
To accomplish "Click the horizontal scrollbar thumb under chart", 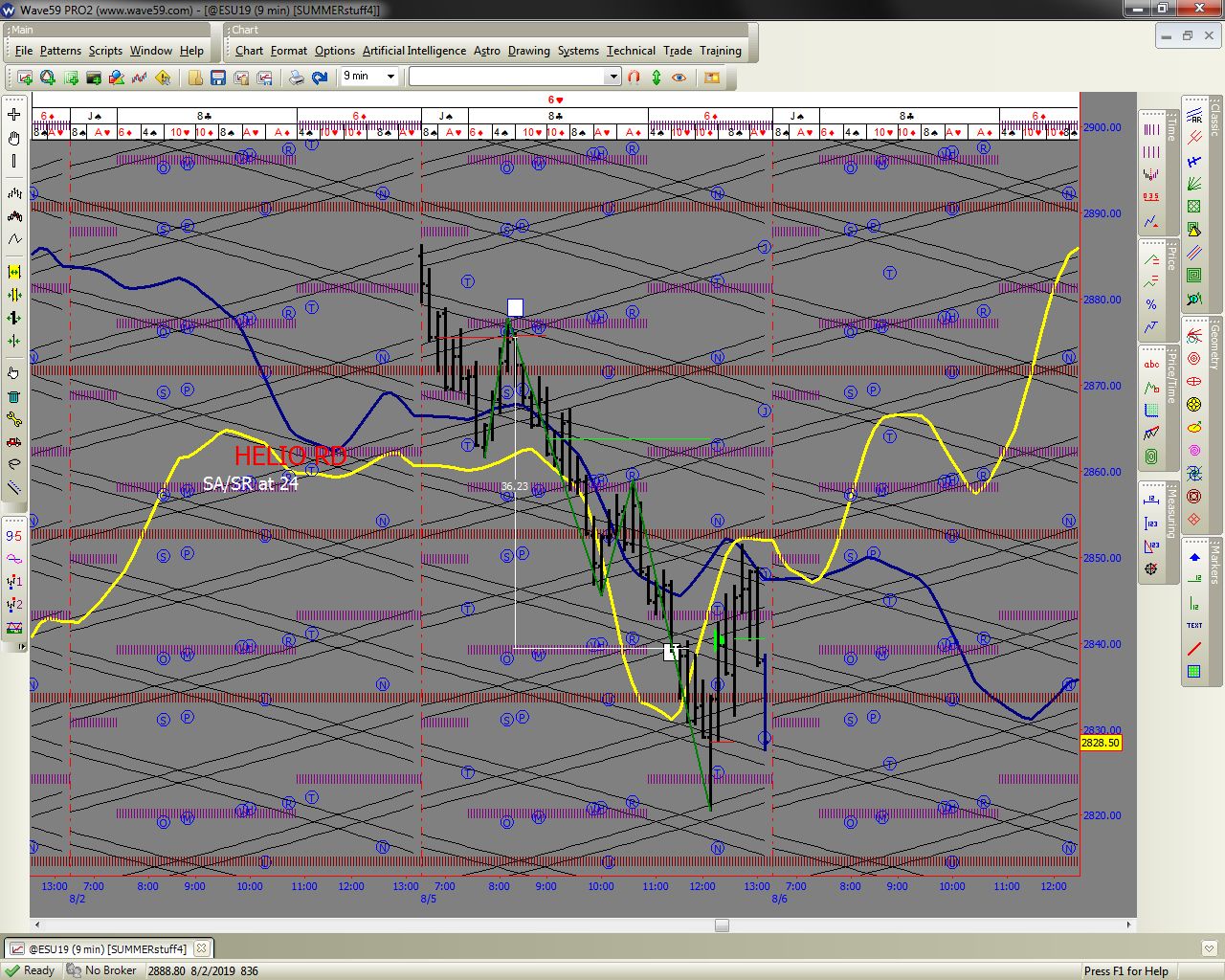I will pyautogui.click(x=723, y=924).
